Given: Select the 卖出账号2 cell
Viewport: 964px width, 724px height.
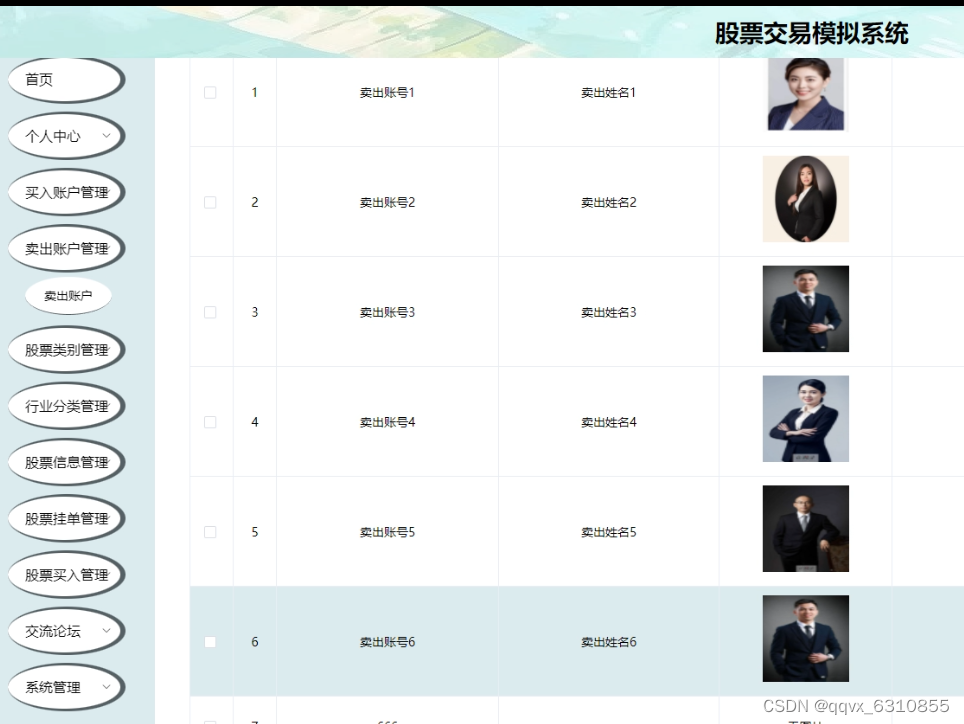Looking at the screenshot, I should tap(387, 203).
